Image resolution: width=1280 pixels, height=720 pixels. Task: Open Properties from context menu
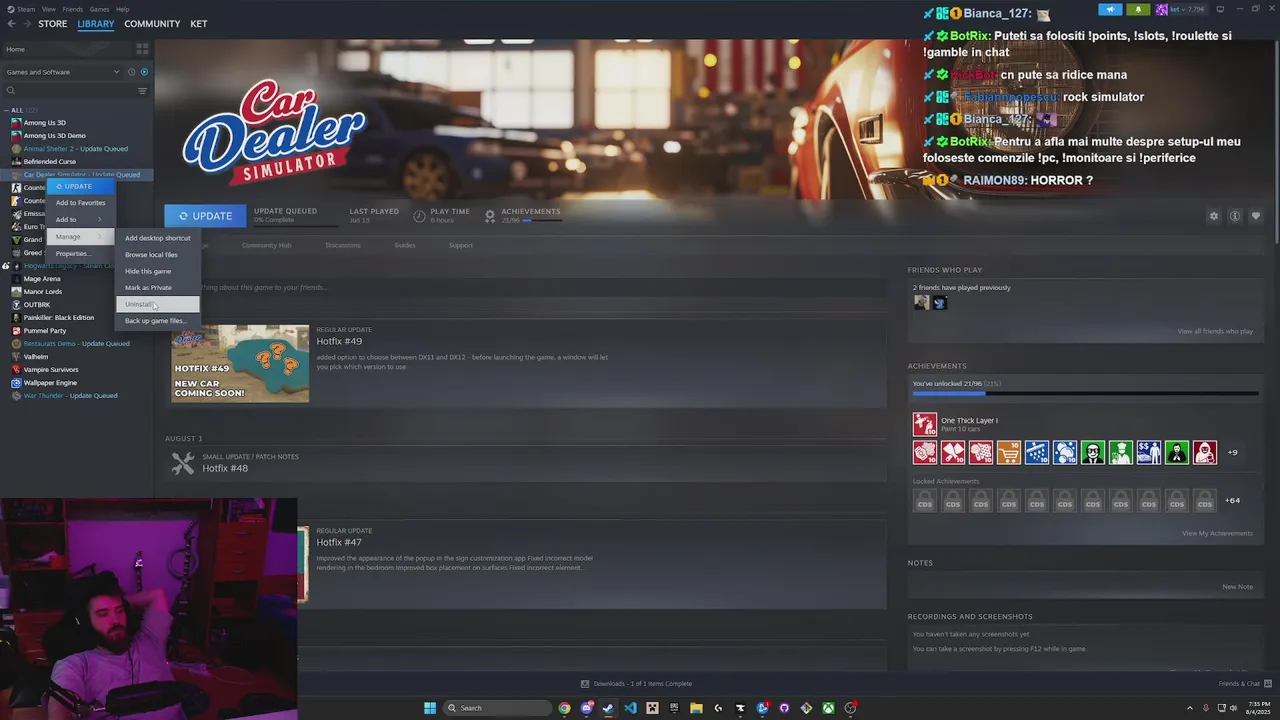81,253
